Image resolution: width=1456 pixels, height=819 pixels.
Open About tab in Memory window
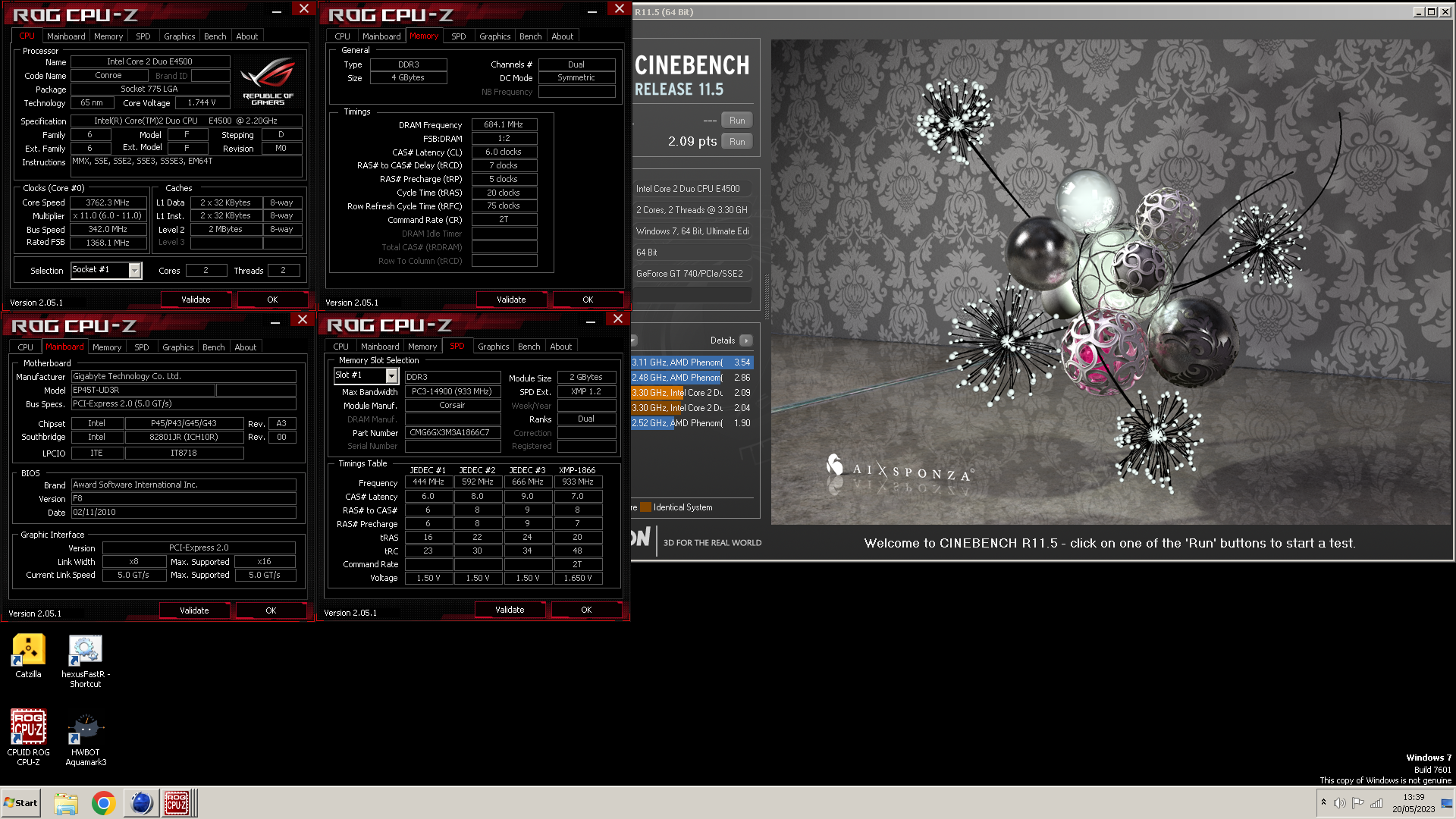pos(563,36)
